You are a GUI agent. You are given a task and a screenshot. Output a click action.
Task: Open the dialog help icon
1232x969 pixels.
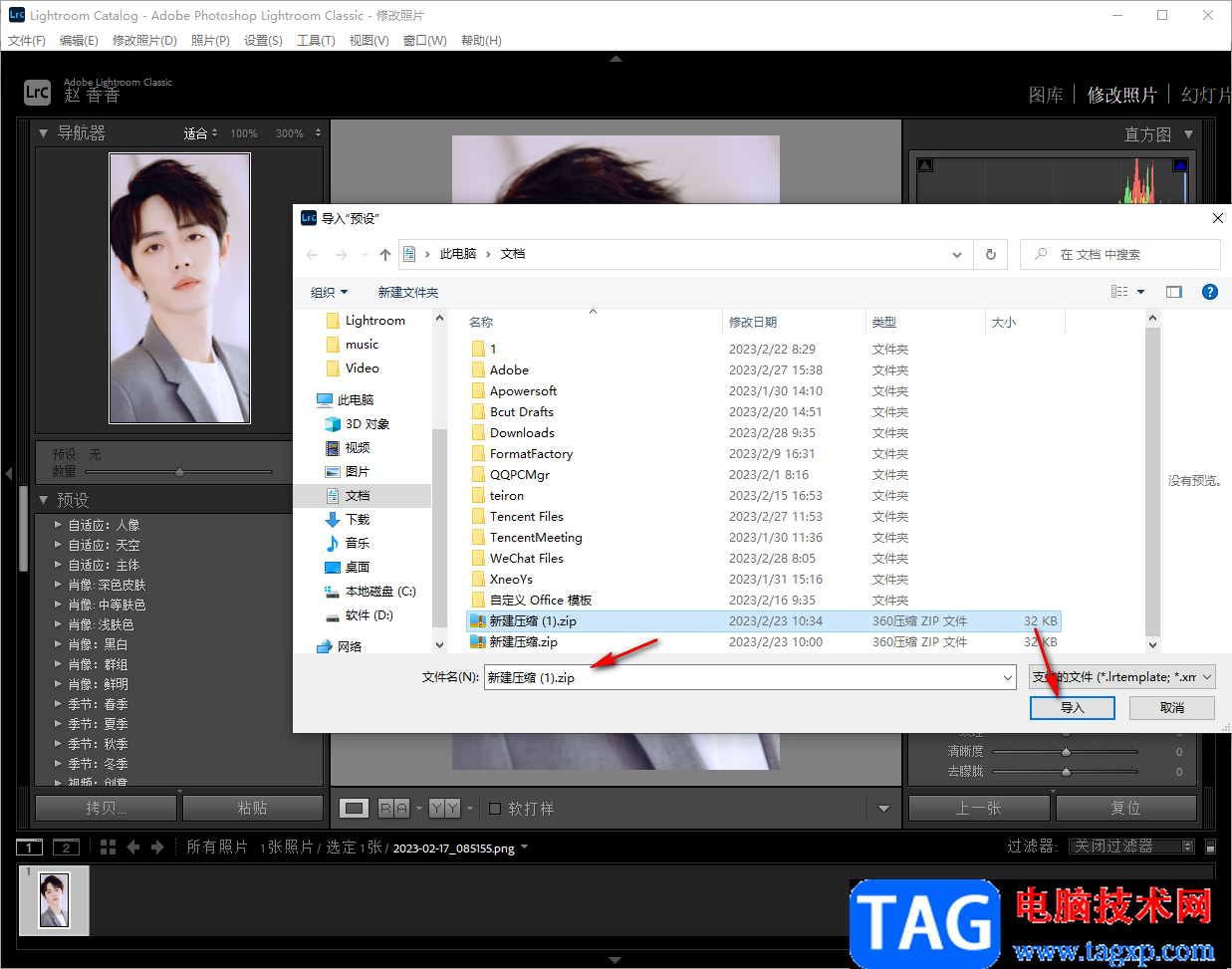[x=1210, y=292]
